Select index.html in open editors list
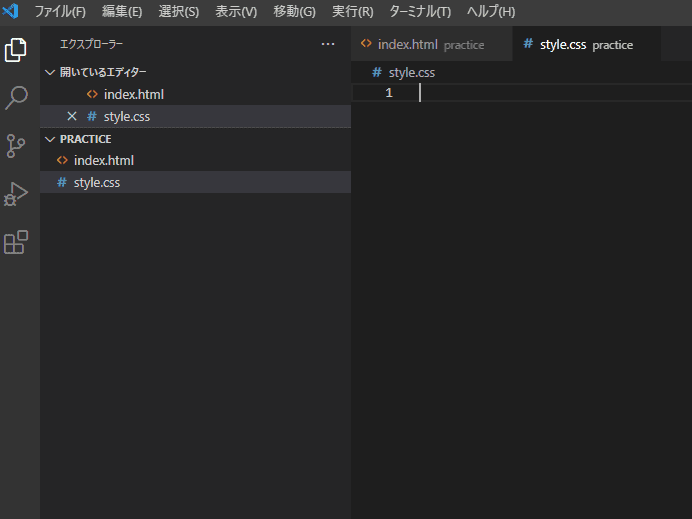The image size is (692, 519). pyautogui.click(x=133, y=94)
